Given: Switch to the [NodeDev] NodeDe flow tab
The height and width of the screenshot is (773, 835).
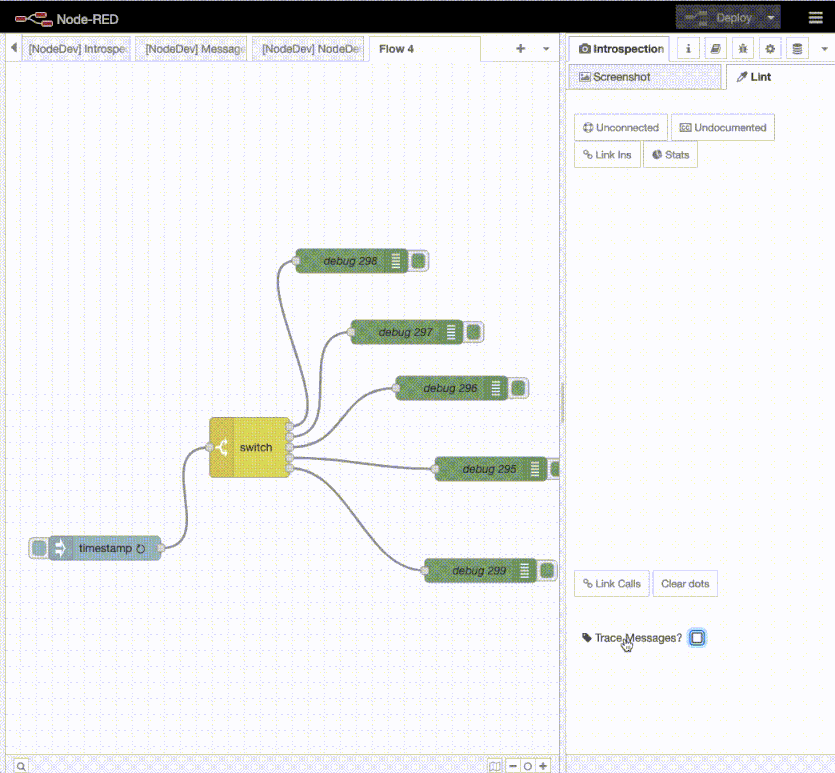Looking at the screenshot, I should 309,49.
